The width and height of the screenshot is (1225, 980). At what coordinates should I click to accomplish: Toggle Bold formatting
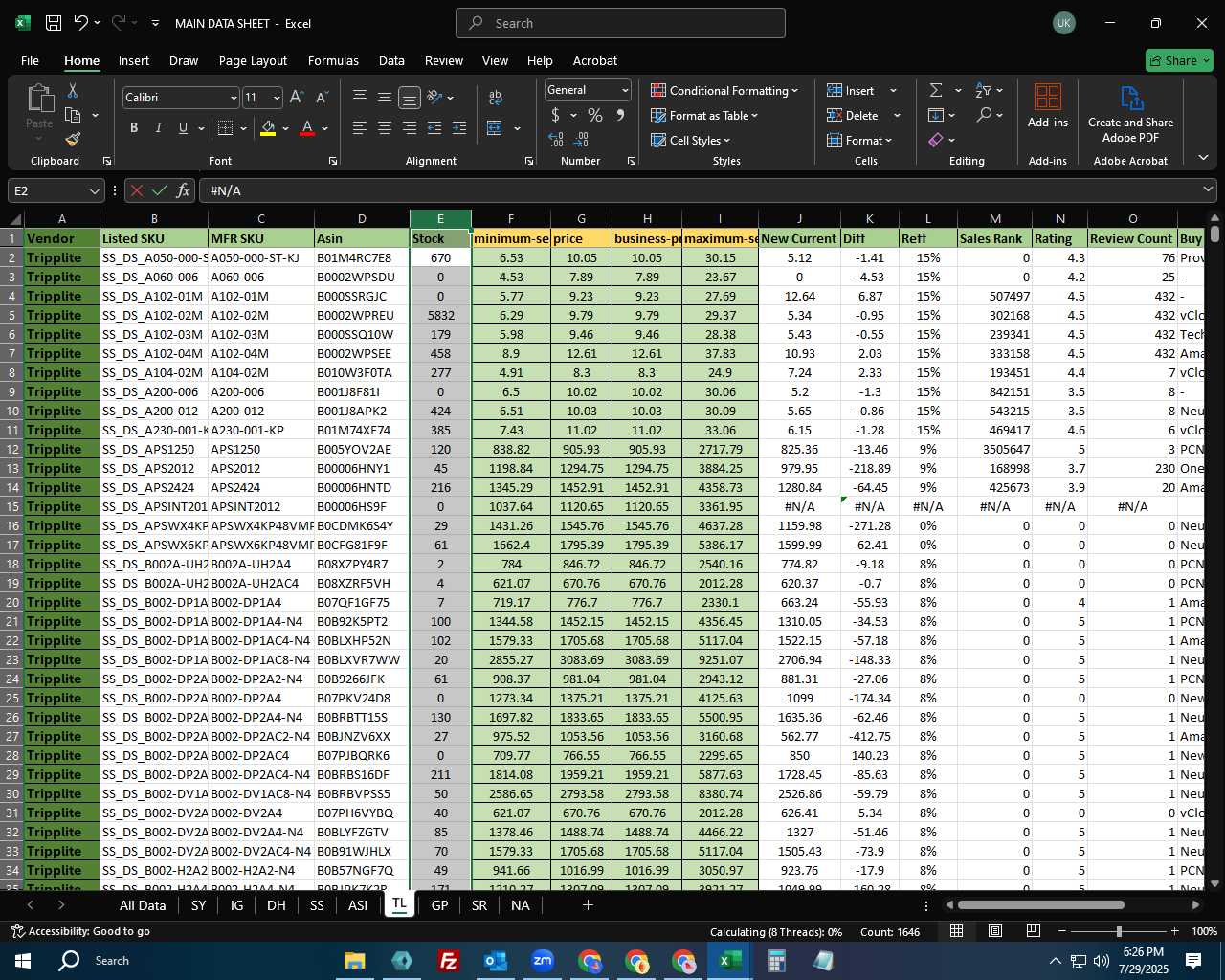(134, 127)
